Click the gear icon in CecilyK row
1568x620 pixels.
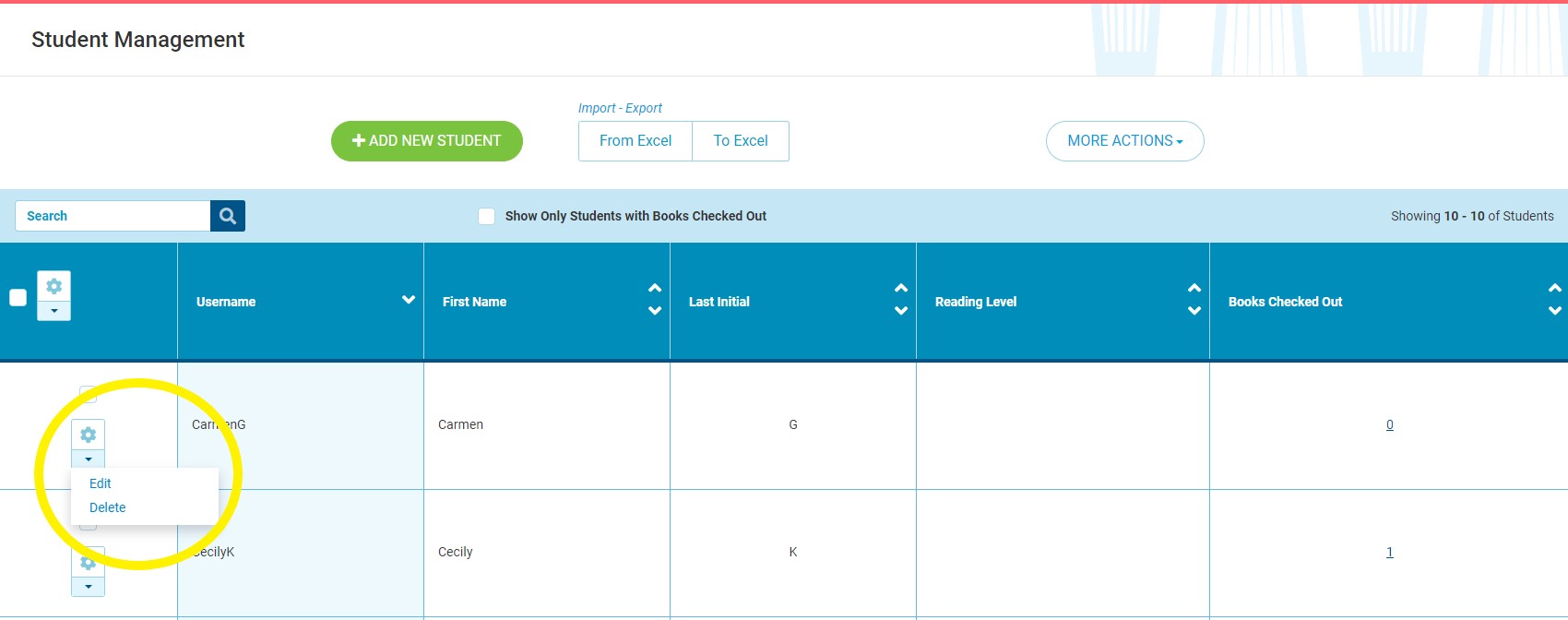[88, 562]
